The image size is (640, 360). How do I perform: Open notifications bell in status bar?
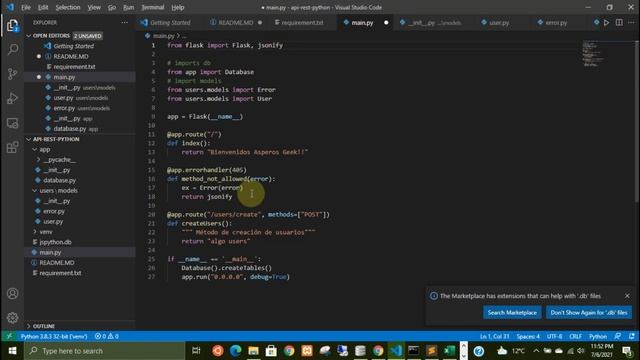click(x=632, y=336)
